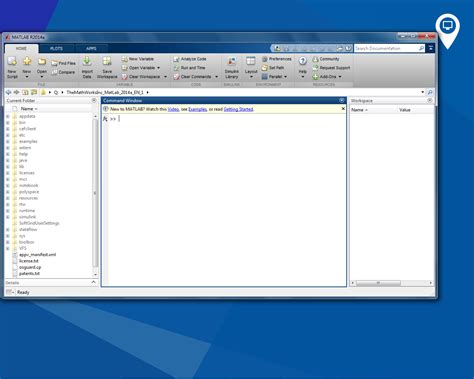Switch to the APPS tab
This screenshot has width=474, height=379.
(x=91, y=48)
